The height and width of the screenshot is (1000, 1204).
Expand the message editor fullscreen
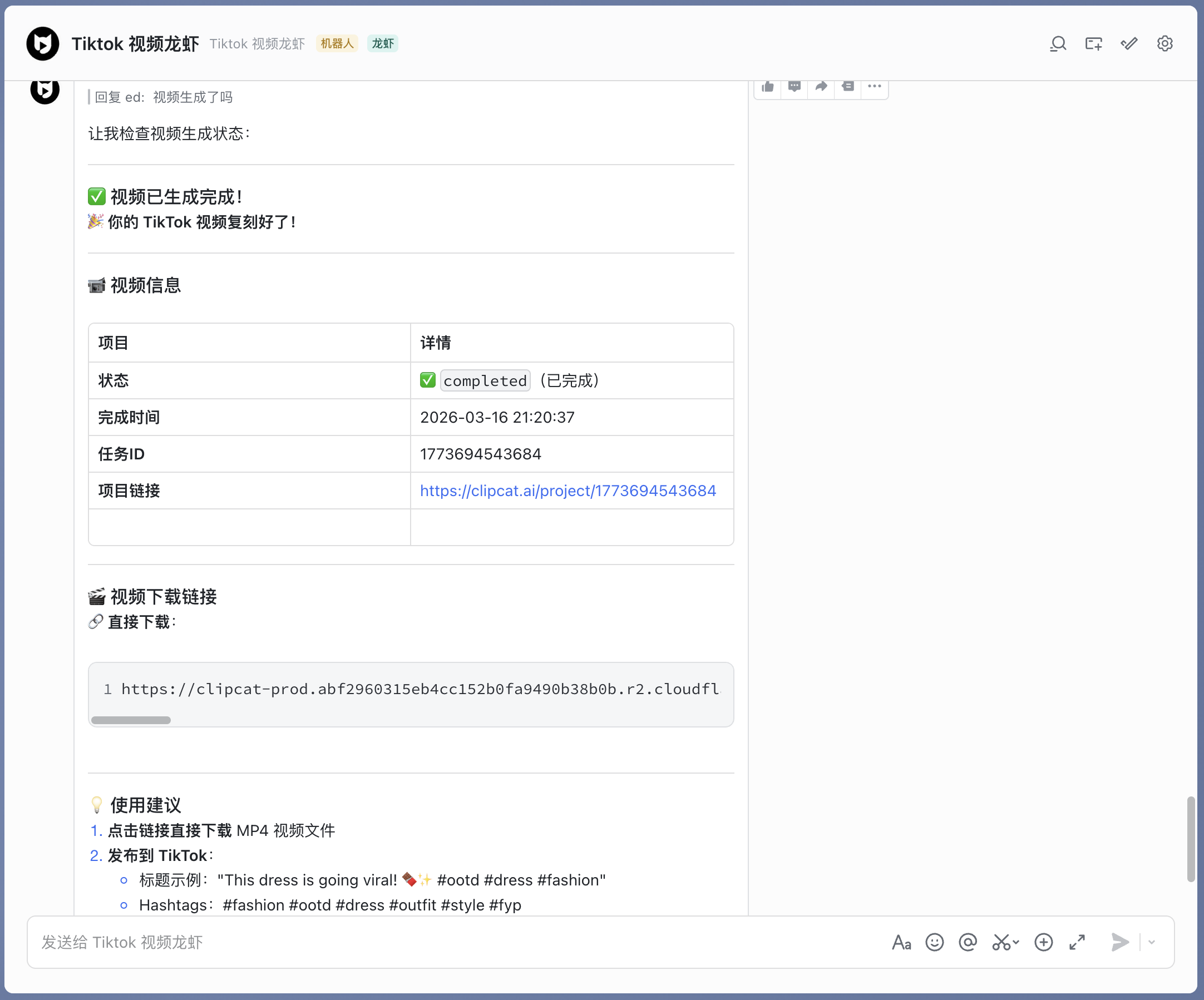[x=1077, y=942]
